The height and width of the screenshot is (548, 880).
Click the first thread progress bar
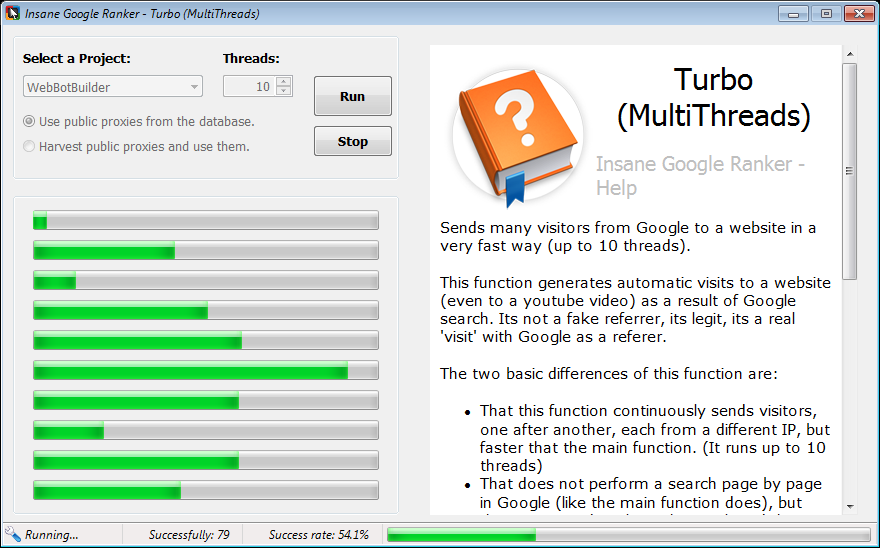206,220
